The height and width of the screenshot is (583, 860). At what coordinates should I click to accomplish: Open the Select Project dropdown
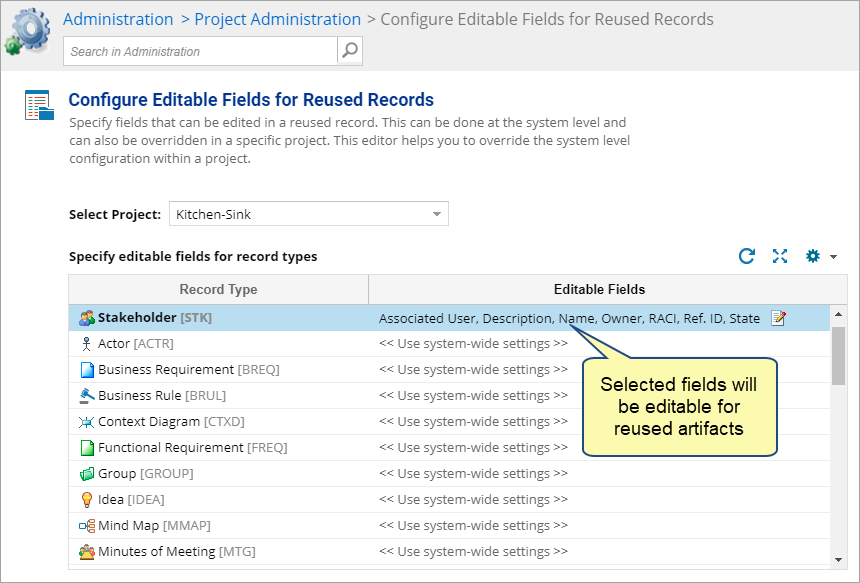click(x=309, y=214)
